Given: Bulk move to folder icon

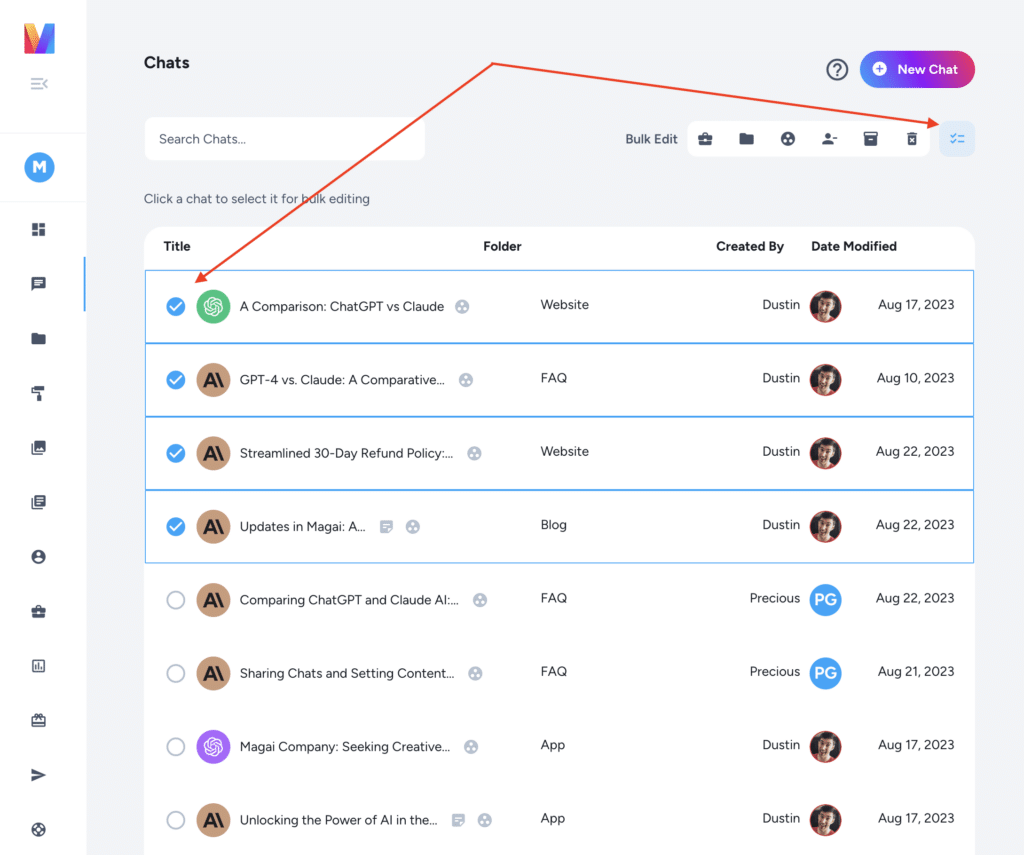Looking at the screenshot, I should 746,138.
